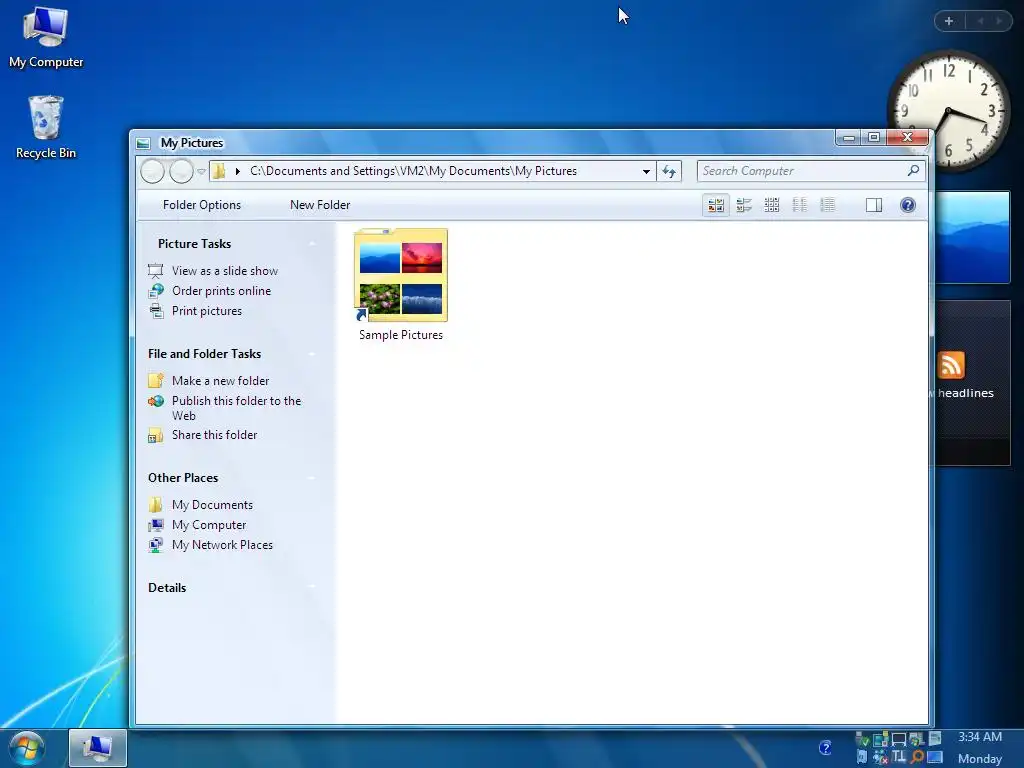Image resolution: width=1024 pixels, height=768 pixels.
Task: Click the search magnifier icon
Action: 914,170
